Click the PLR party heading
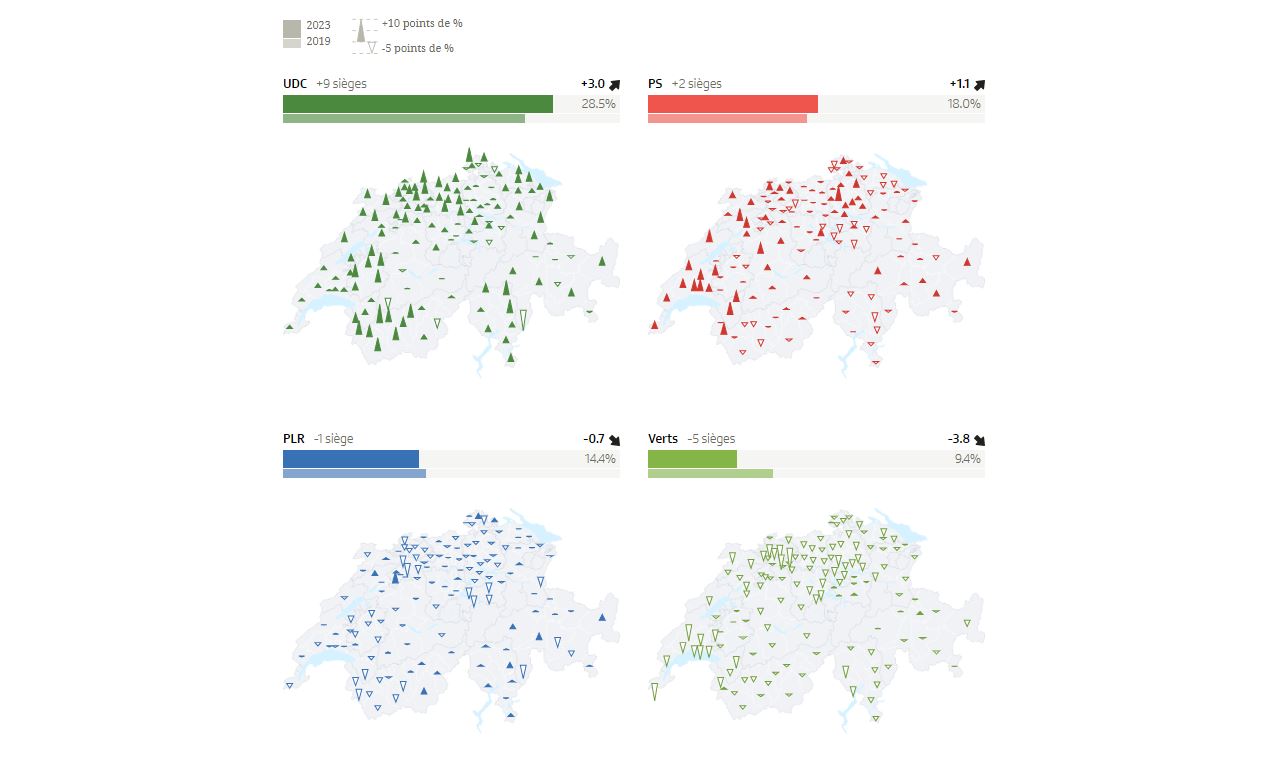Screen dimensions: 1269x763 (294, 439)
